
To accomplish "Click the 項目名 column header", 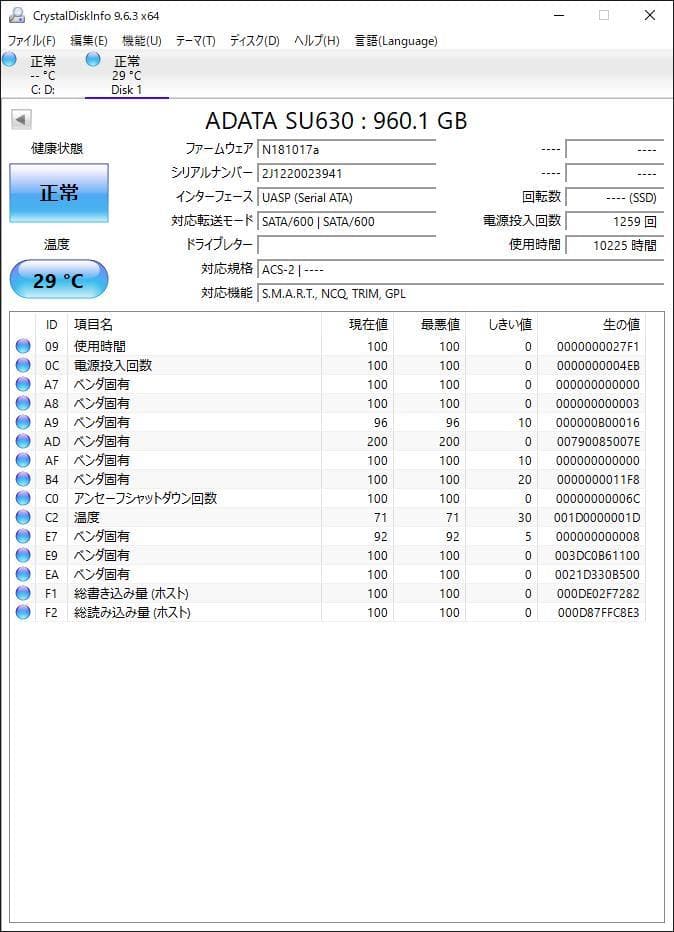I will tap(194, 325).
